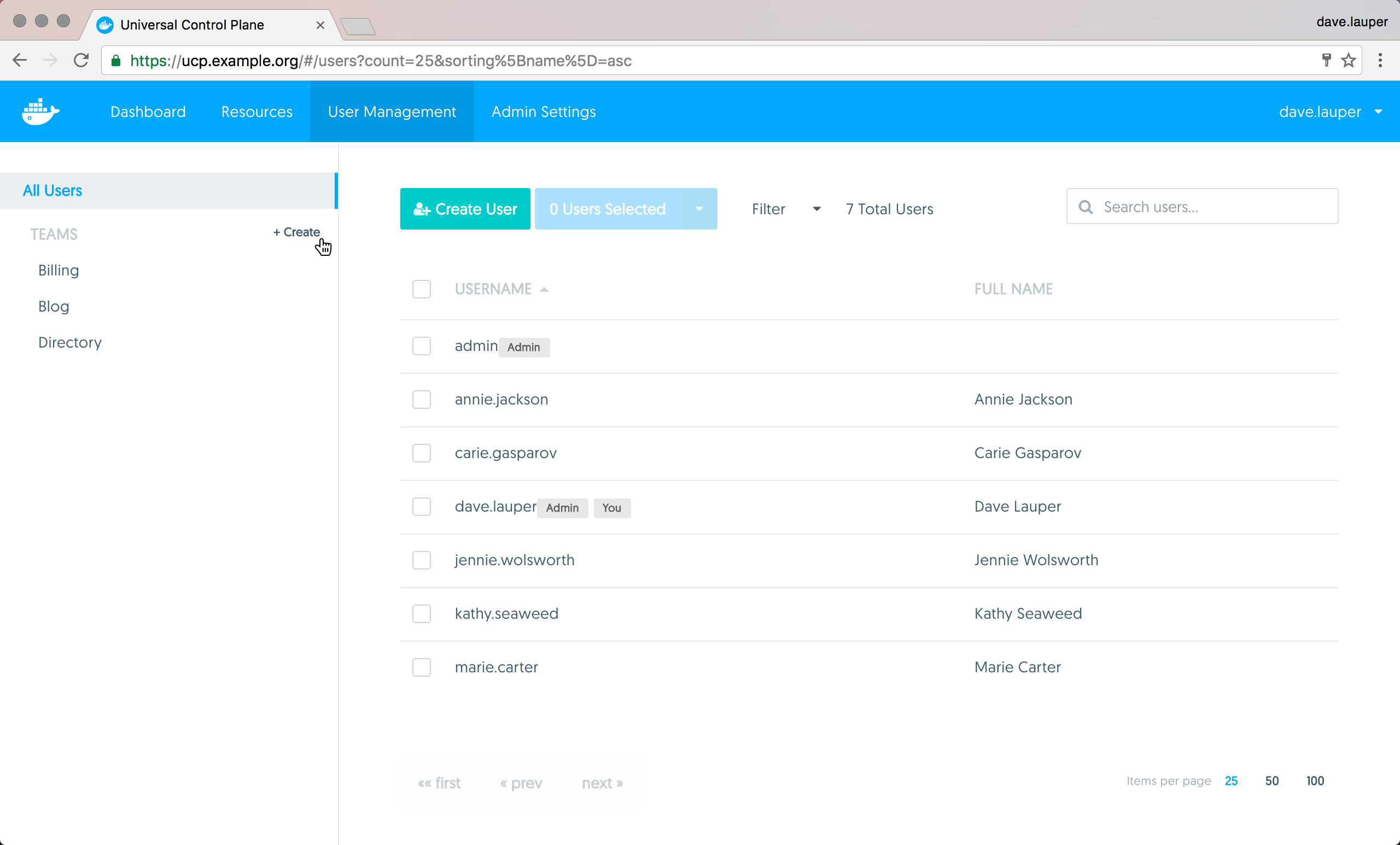Click the Docker whale logo

click(40, 112)
